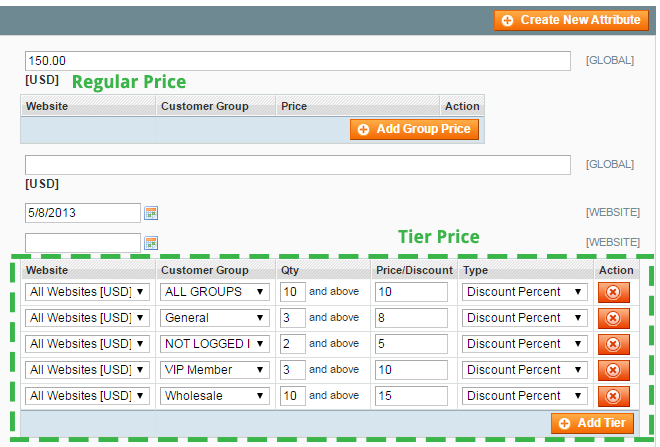Viewport: 660px width, 447px height.
Task: Open calendar icon beside the empty date field
Action: (152, 242)
